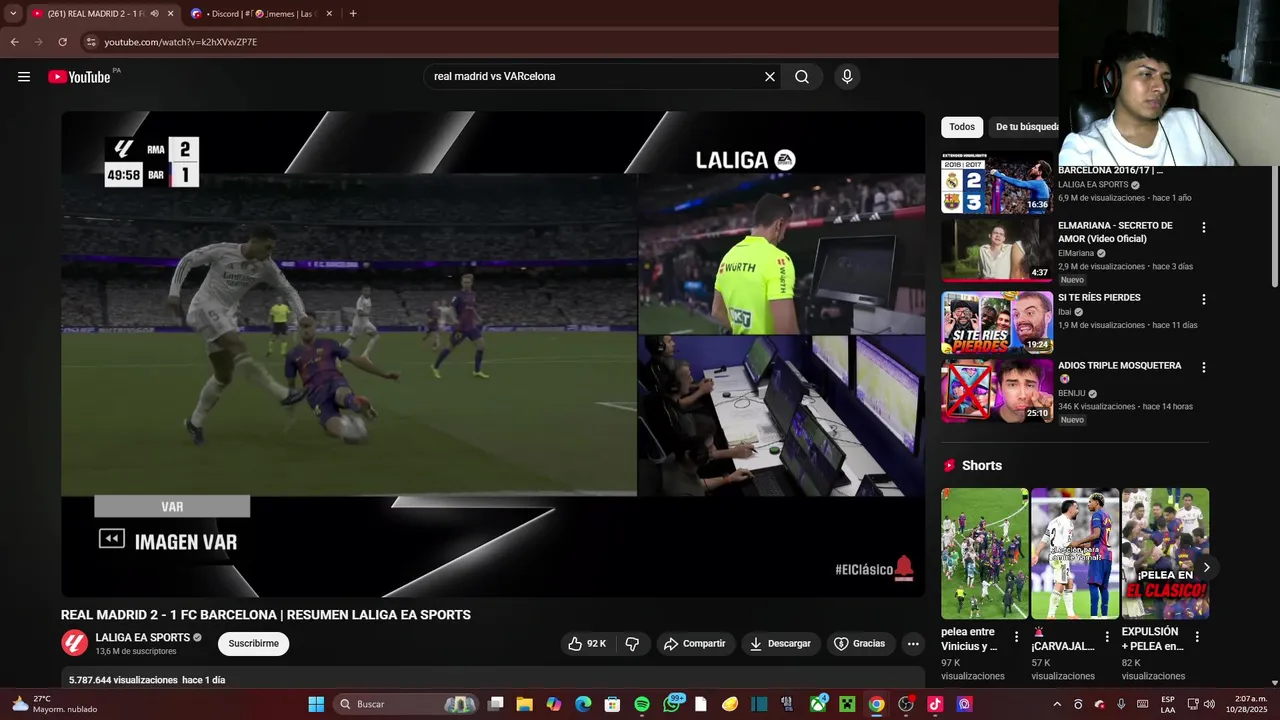Select the 'Todos' filter chip

(x=962, y=127)
